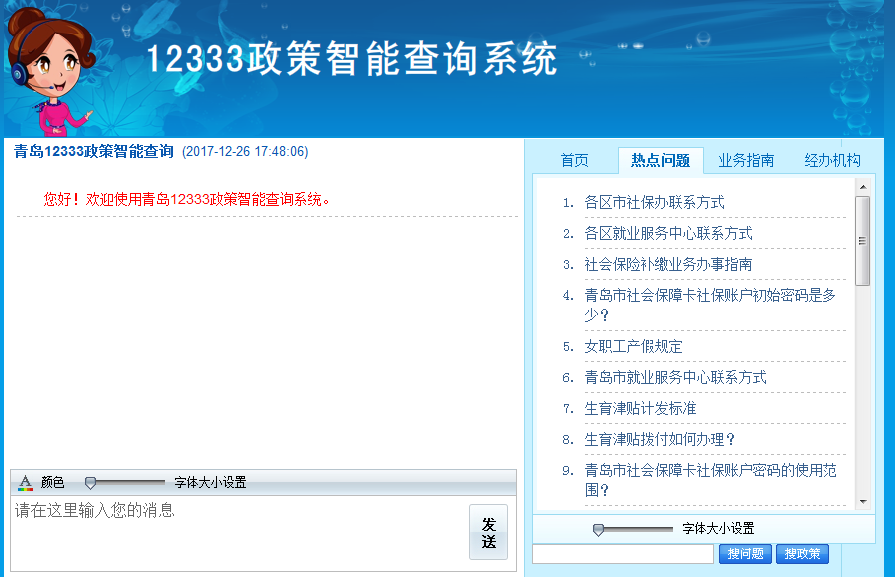Open 各区市社保办联系方式 link
The image size is (895, 577).
[x=654, y=203]
